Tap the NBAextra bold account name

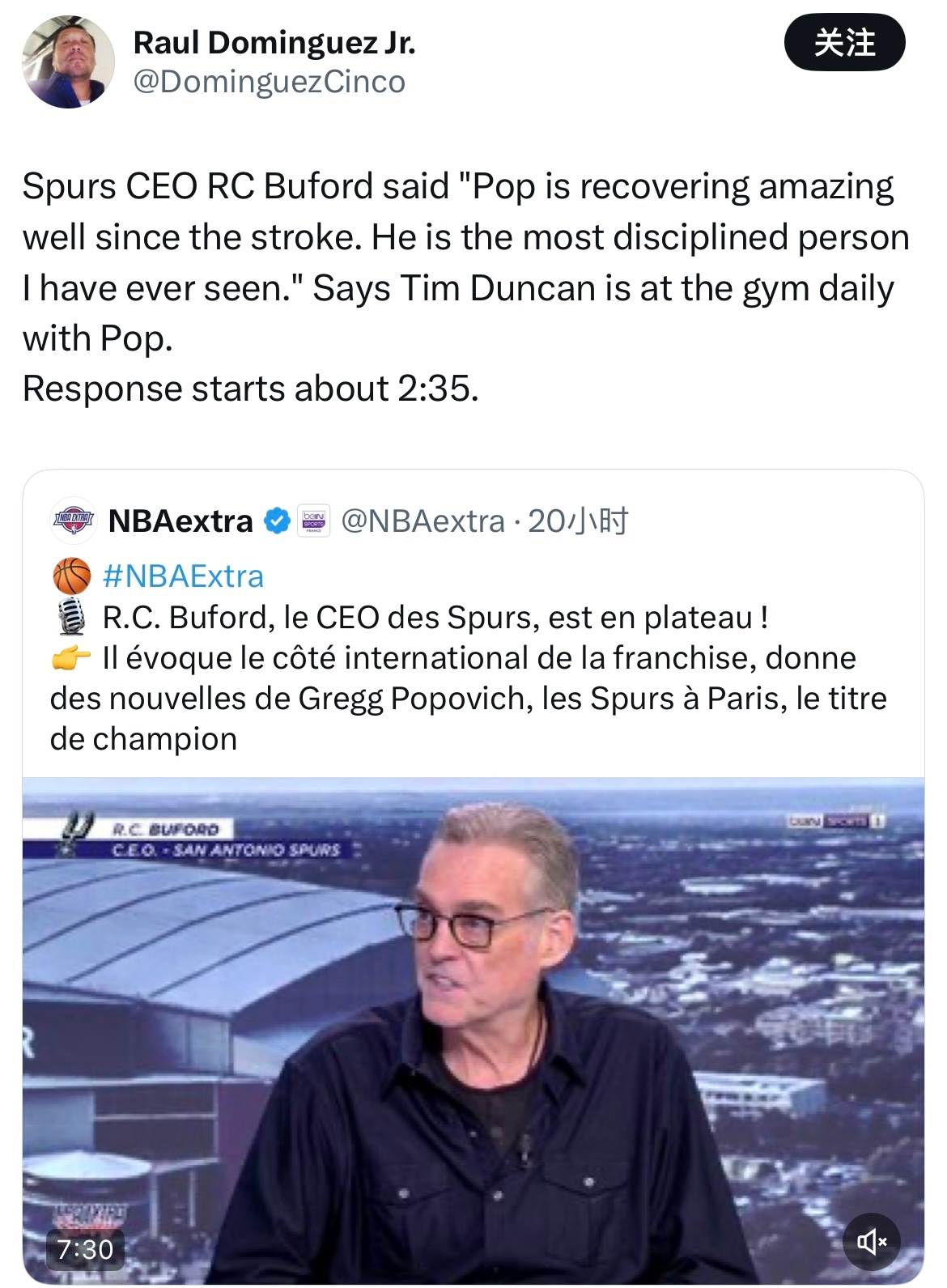click(x=180, y=521)
